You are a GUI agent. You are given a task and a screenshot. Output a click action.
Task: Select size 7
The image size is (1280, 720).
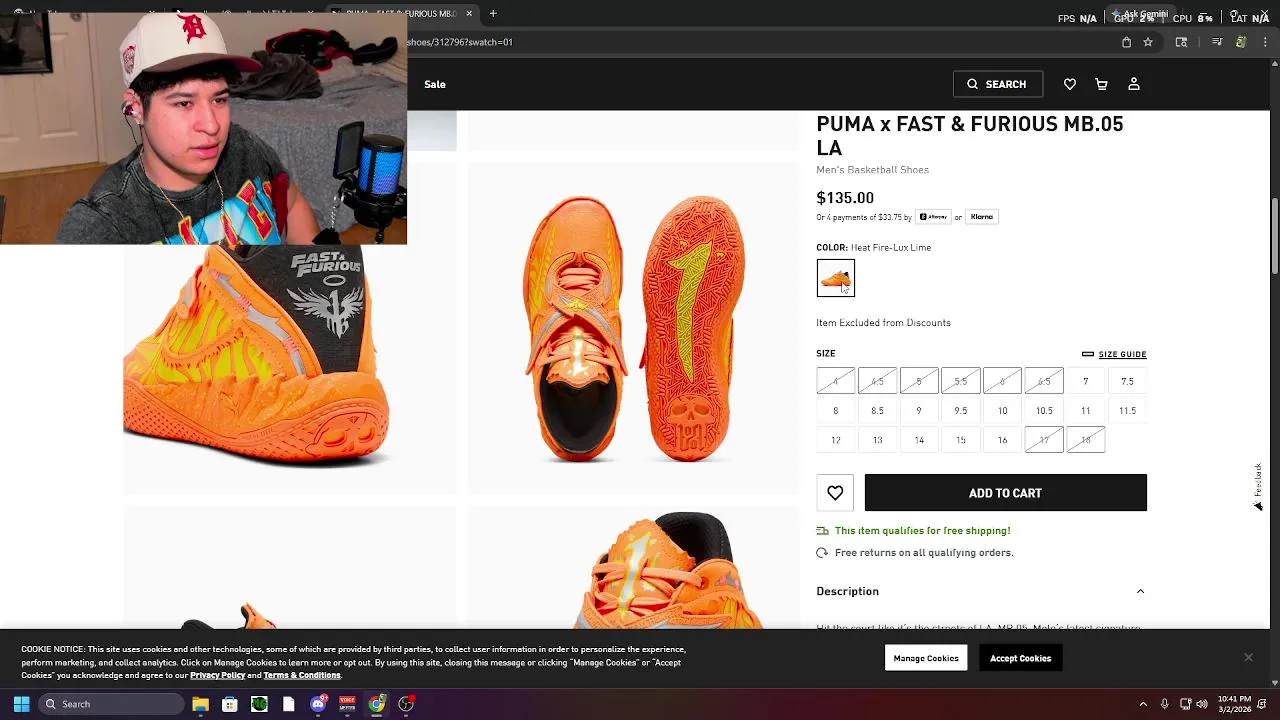(x=1085, y=381)
